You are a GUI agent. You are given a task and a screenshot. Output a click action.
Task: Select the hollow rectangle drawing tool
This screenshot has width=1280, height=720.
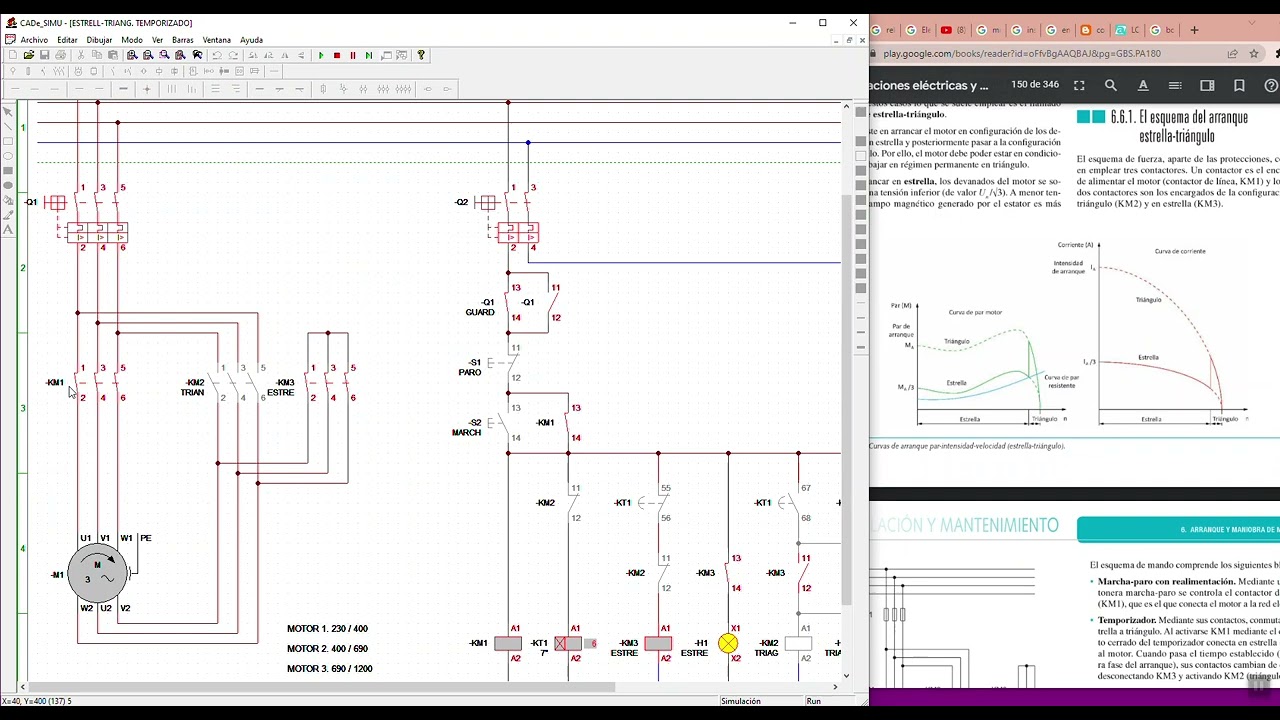pyautogui.click(x=9, y=141)
